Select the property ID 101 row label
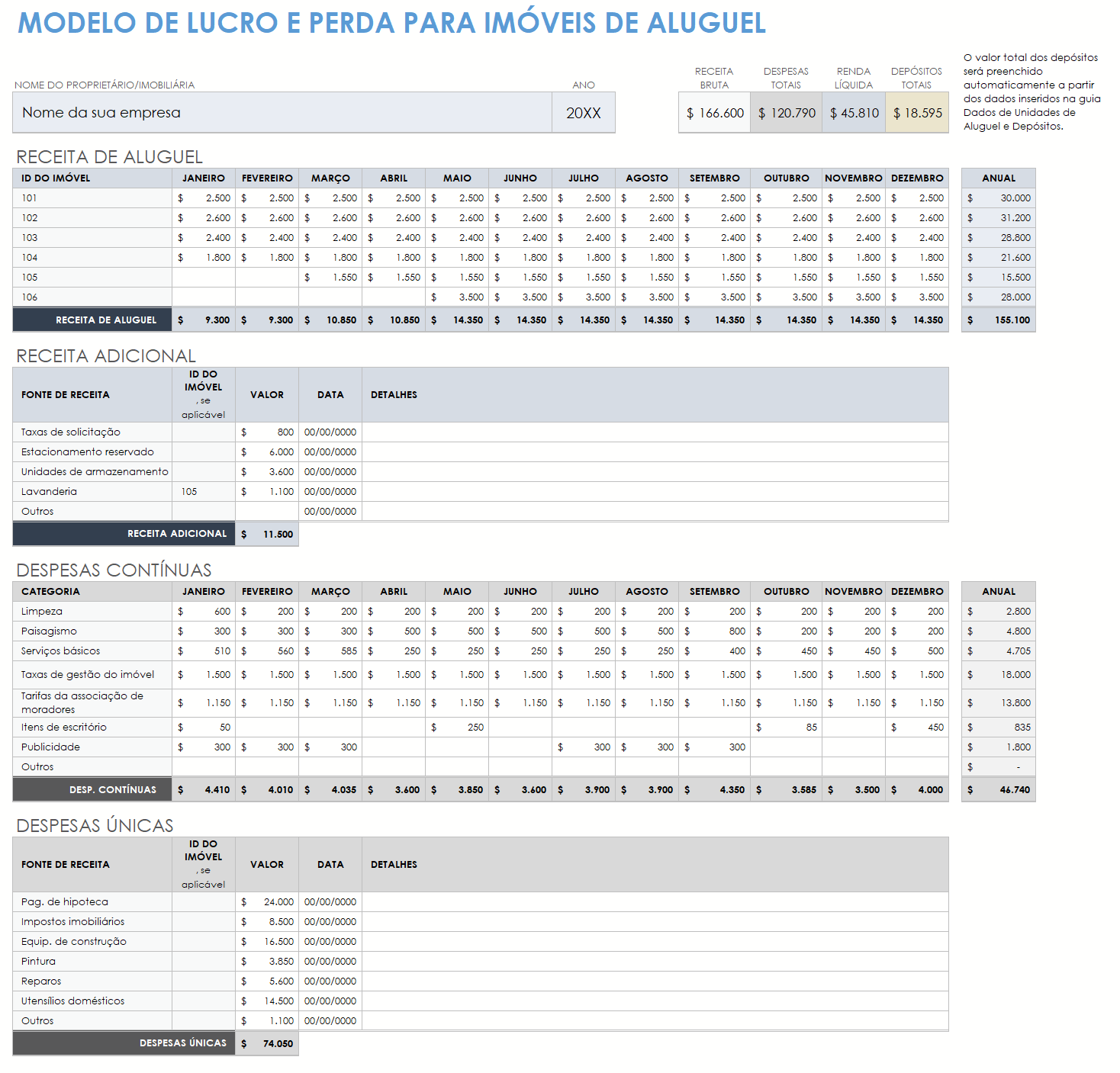Image resolution: width=1120 pixels, height=1073 pixels. 92,198
